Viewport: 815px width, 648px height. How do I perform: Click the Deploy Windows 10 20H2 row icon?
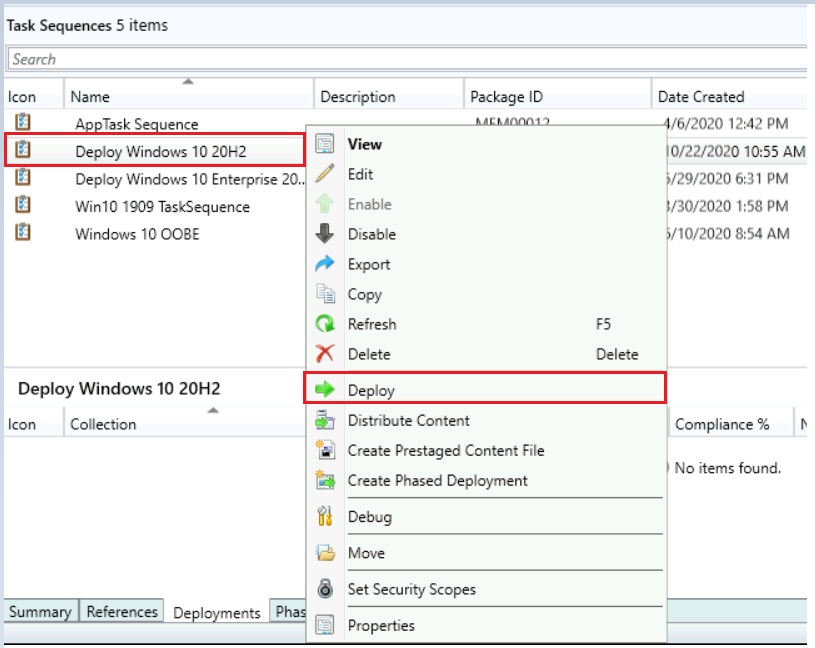pyautogui.click(x=23, y=150)
